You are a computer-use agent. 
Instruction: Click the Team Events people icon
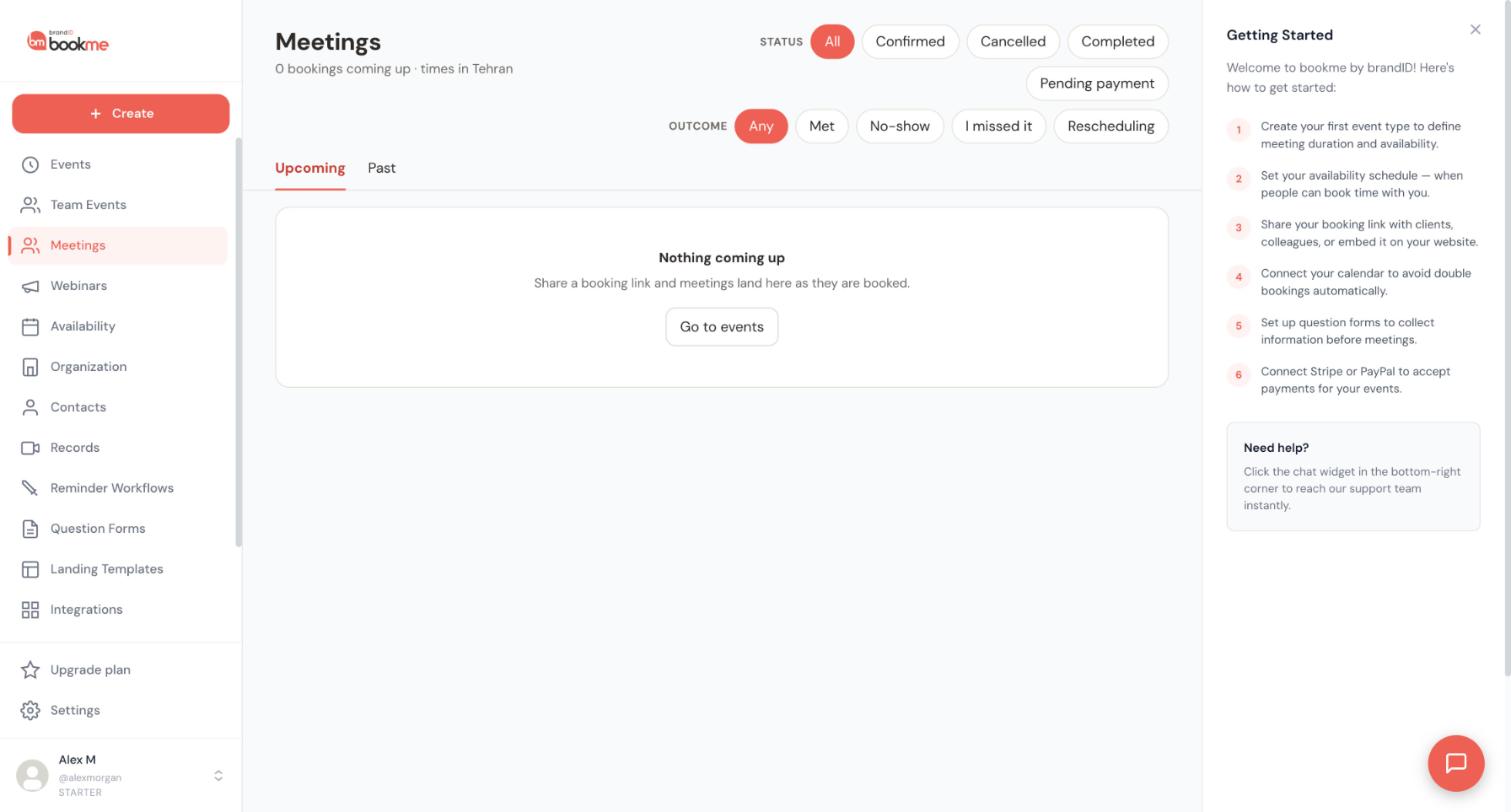[30, 205]
